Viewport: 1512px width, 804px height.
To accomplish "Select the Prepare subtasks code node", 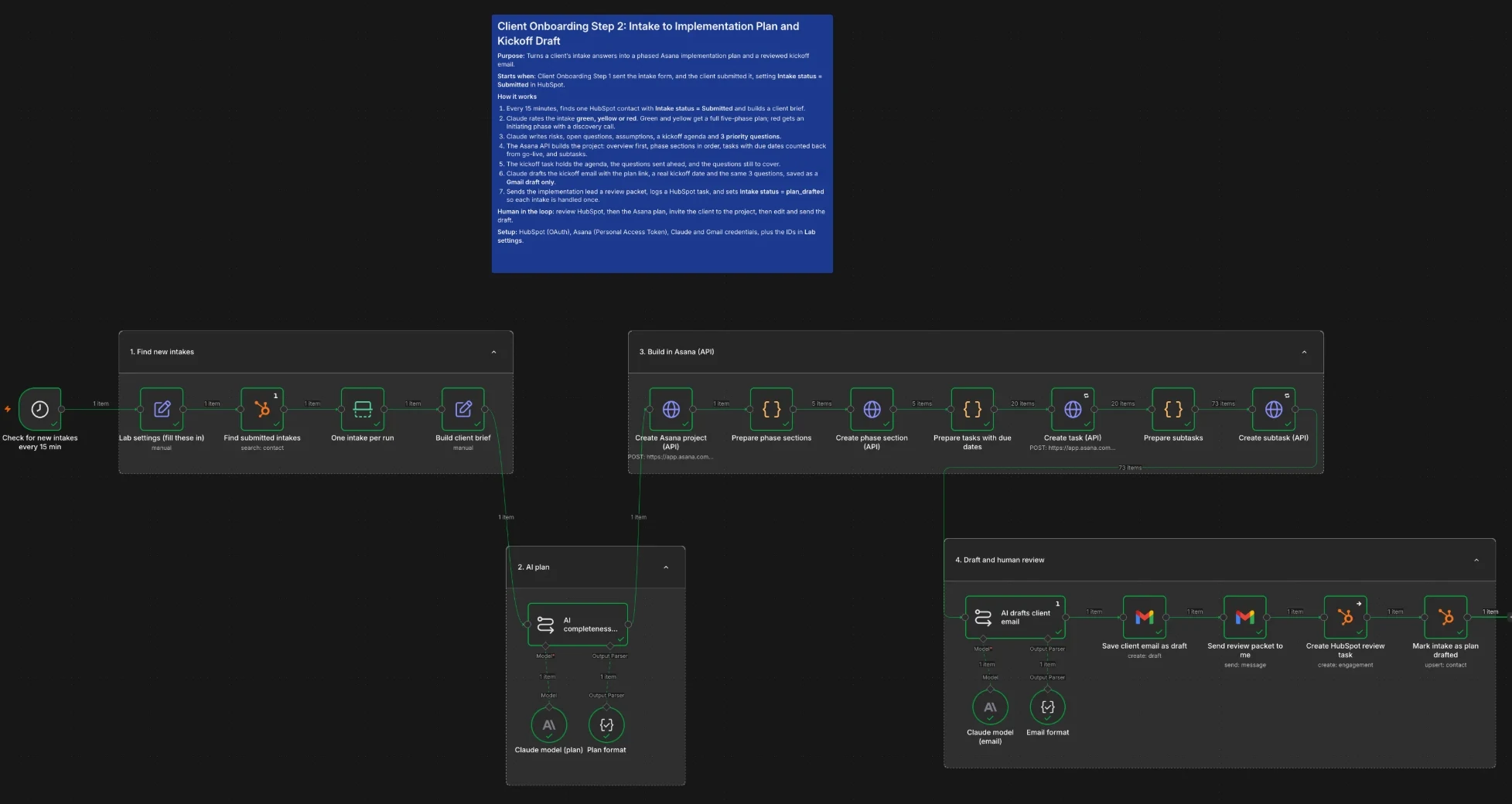I will click(x=1173, y=409).
